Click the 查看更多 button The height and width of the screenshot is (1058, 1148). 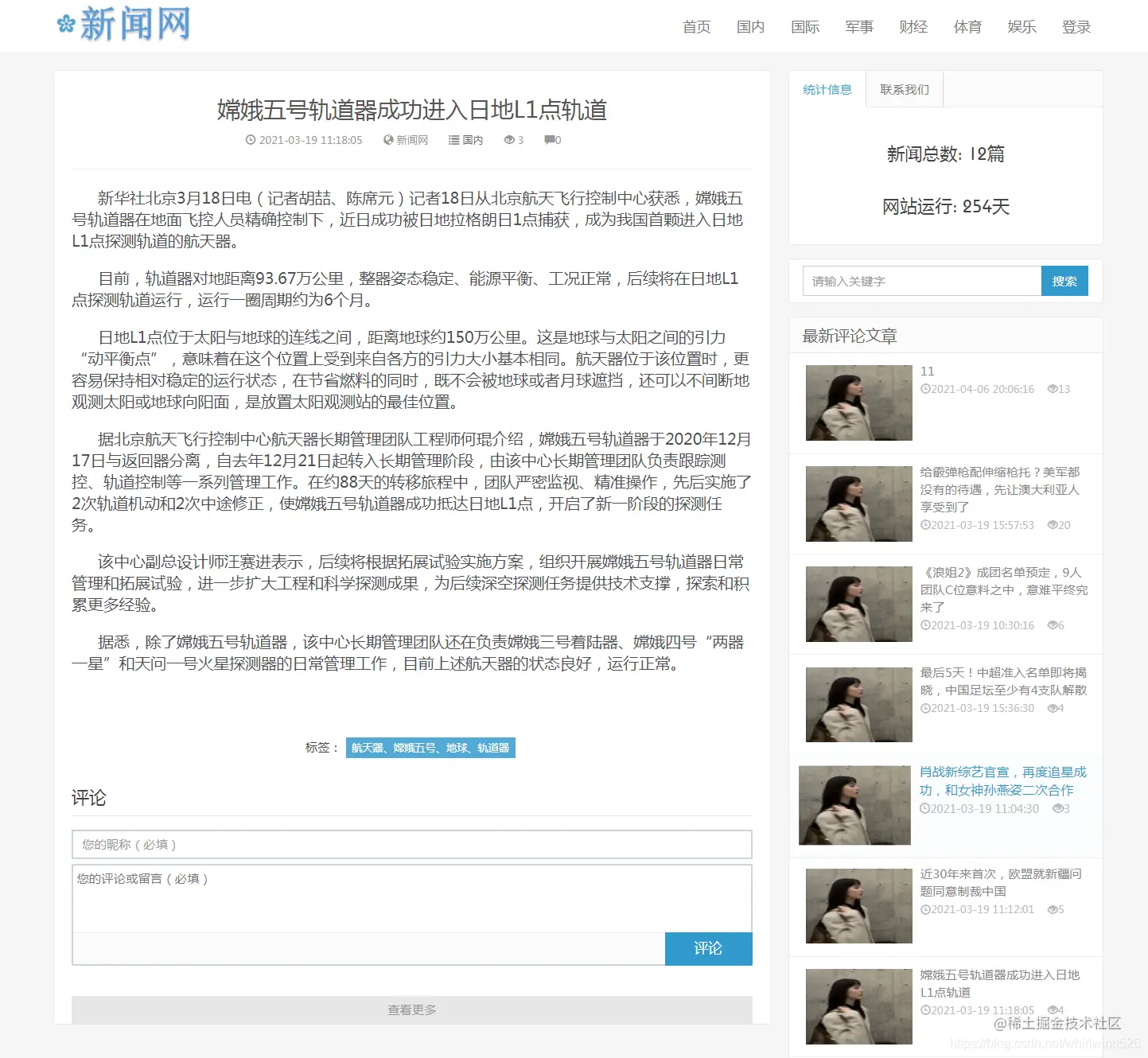[412, 1009]
